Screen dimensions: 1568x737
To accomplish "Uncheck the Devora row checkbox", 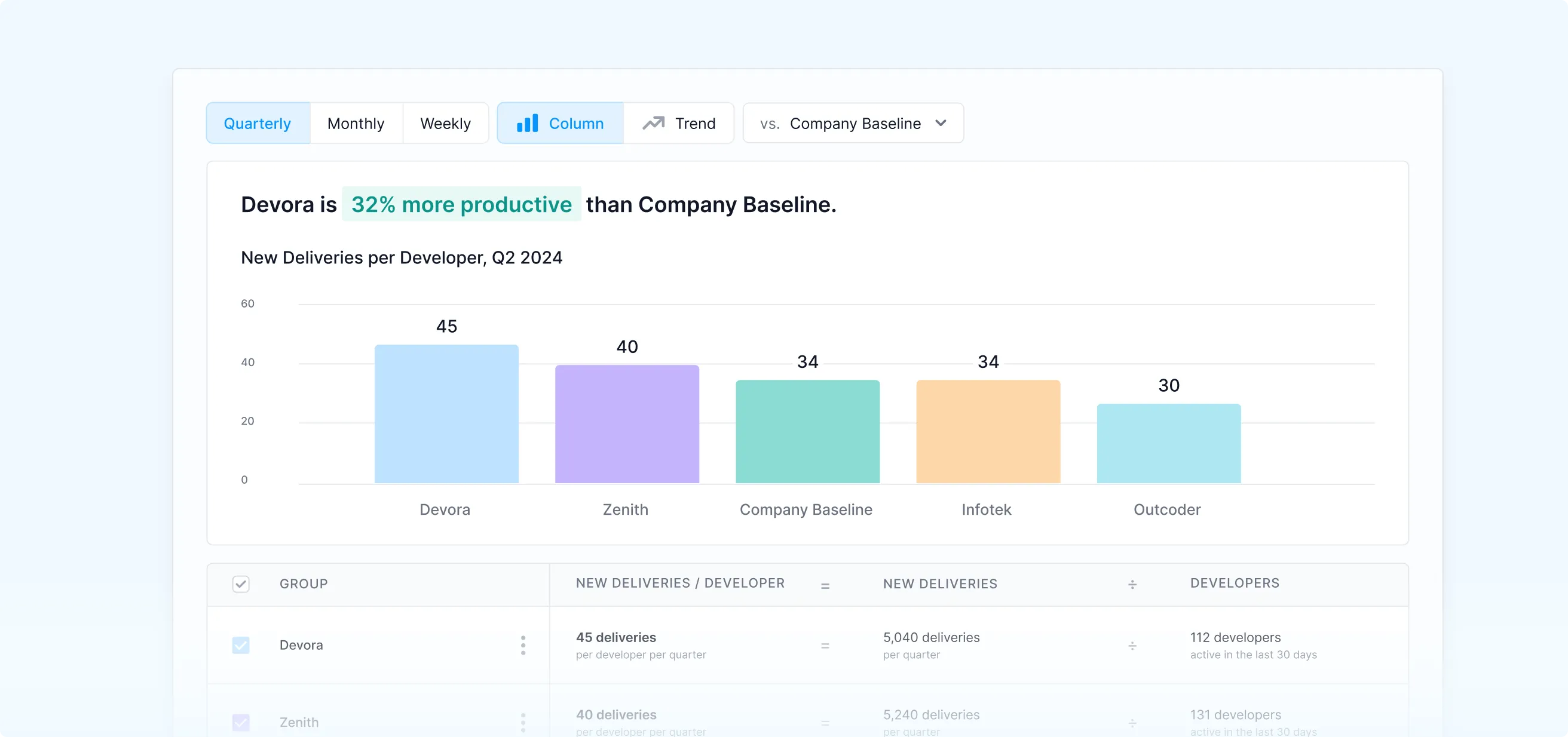I will pyautogui.click(x=241, y=645).
